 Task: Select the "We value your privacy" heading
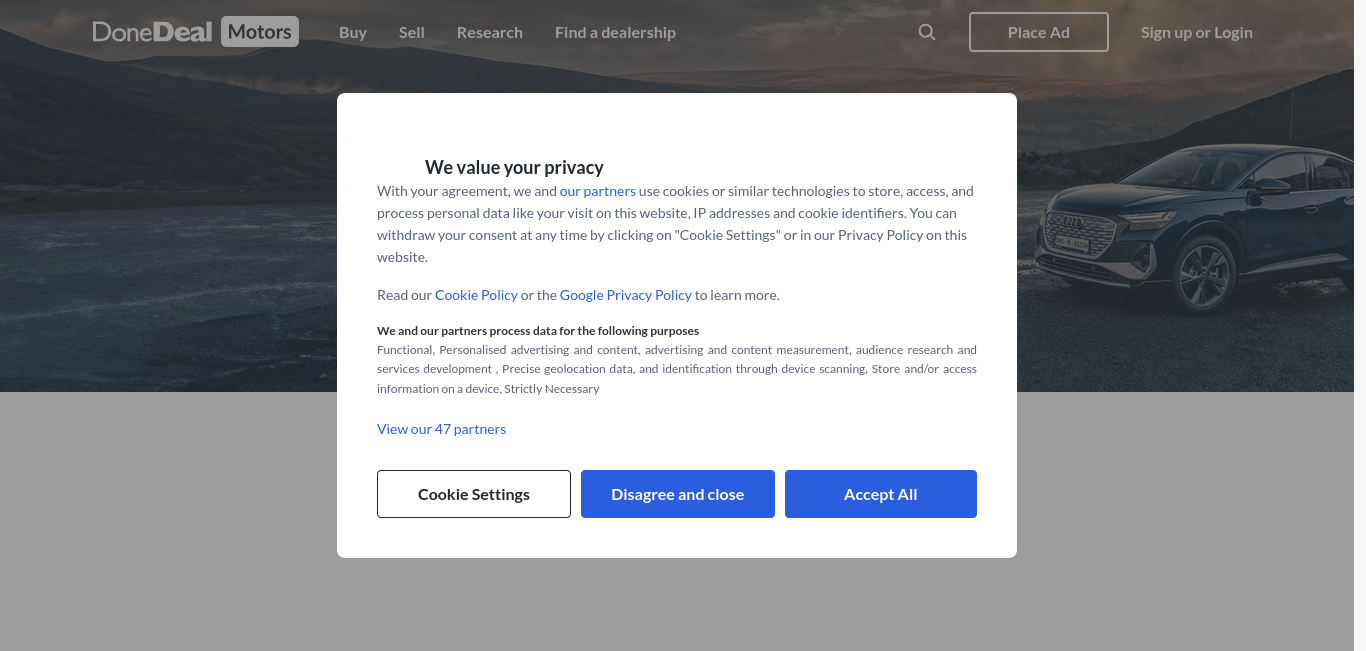click(514, 167)
